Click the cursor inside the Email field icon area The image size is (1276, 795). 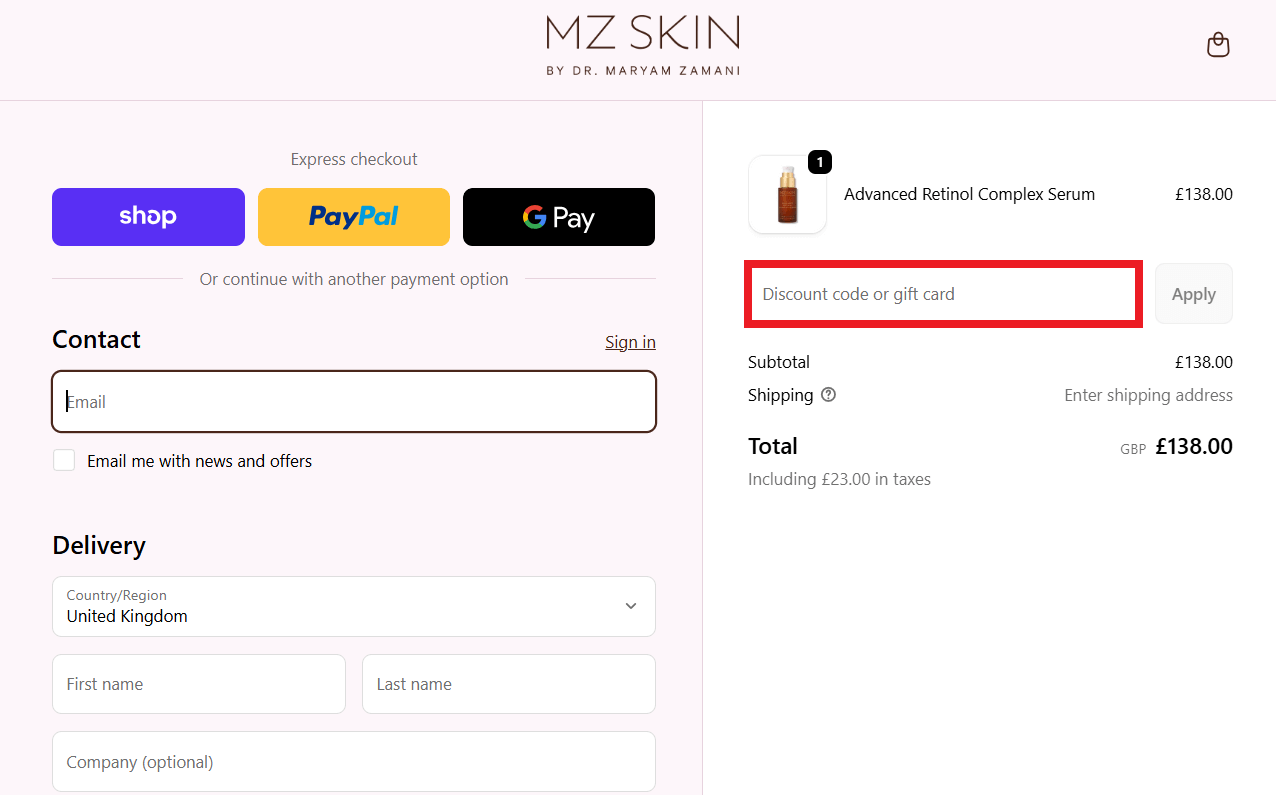pos(66,401)
